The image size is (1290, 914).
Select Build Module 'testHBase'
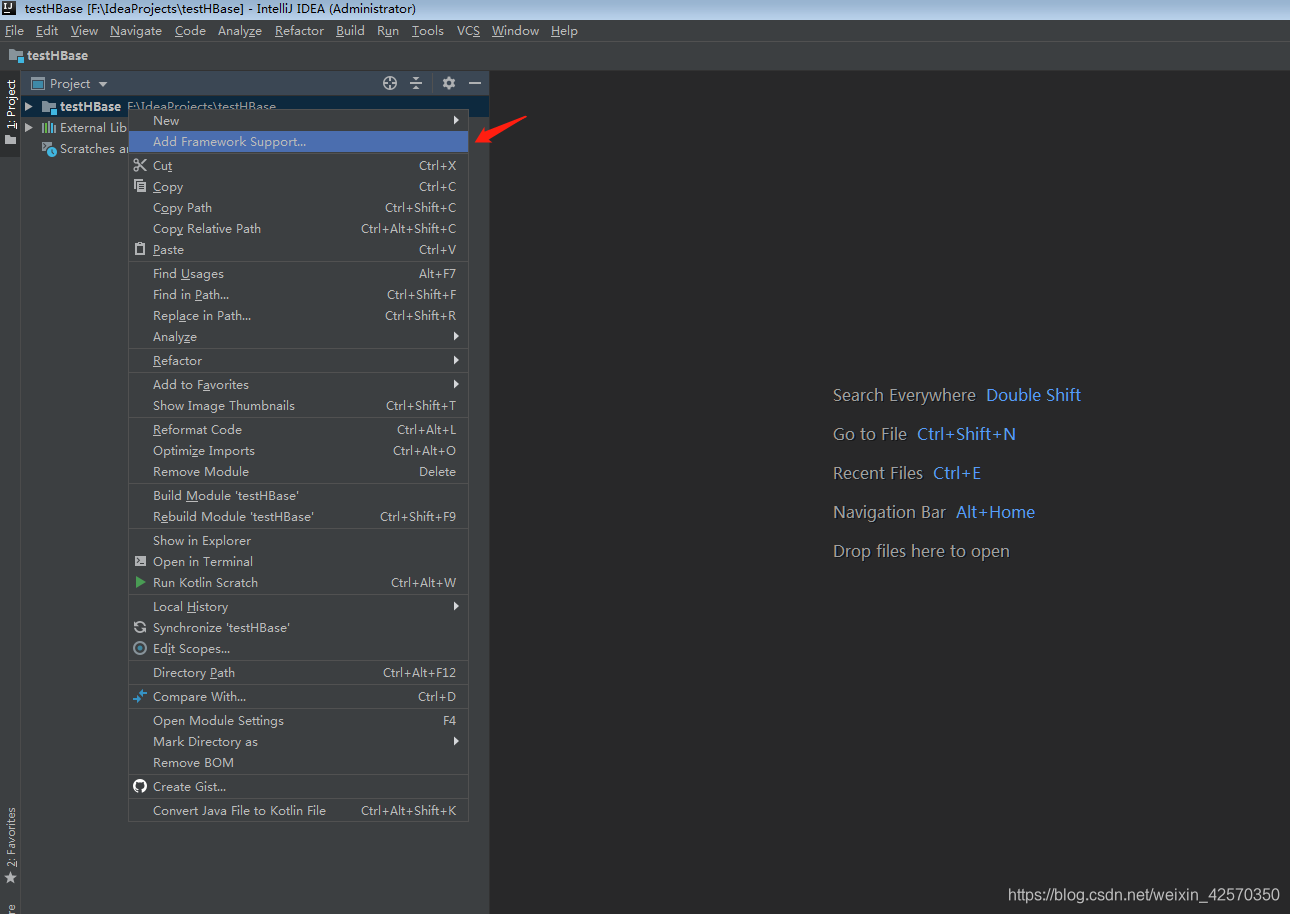pyautogui.click(x=298, y=495)
